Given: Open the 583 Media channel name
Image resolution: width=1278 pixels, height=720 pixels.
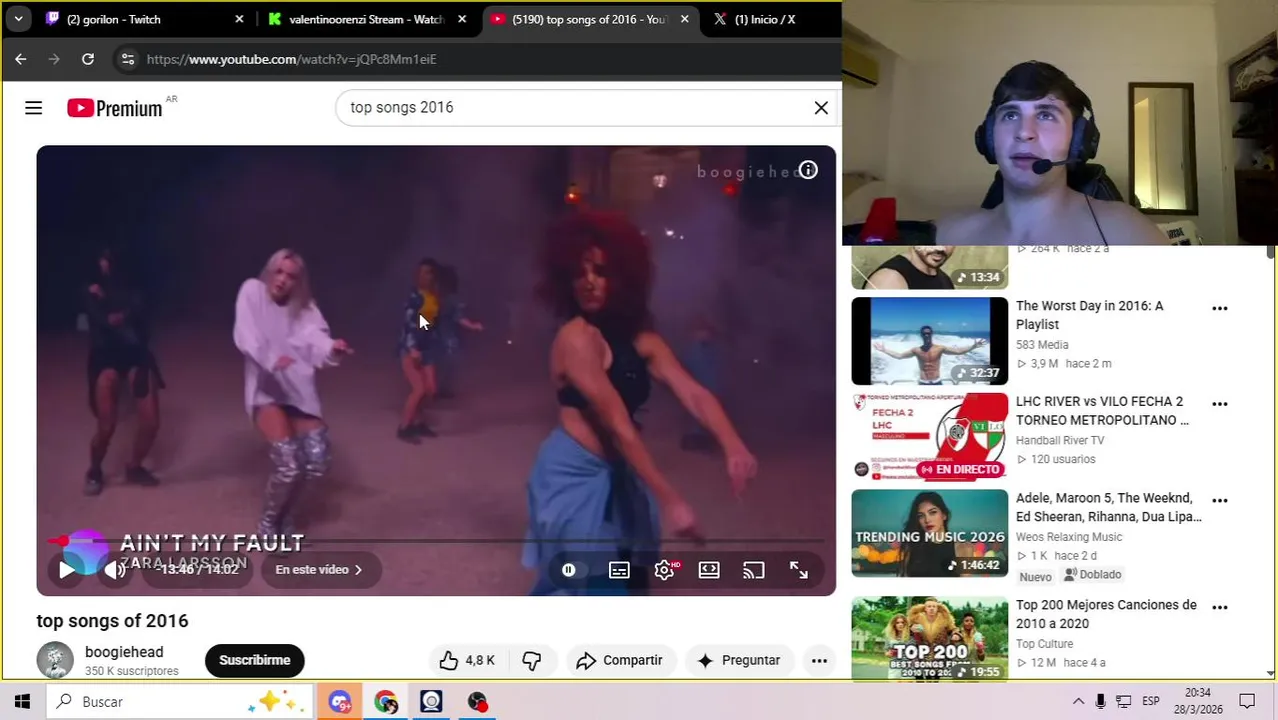Looking at the screenshot, I should (x=1042, y=344).
